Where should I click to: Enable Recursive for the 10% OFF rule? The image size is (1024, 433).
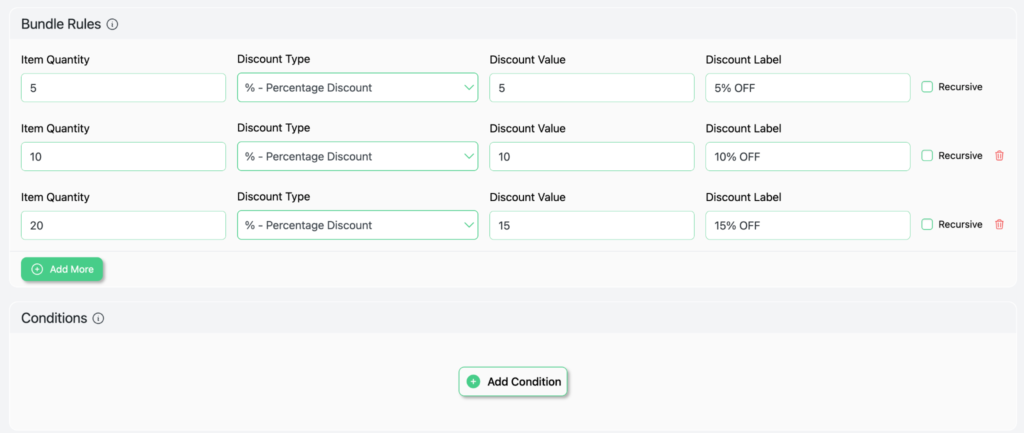[x=927, y=156]
